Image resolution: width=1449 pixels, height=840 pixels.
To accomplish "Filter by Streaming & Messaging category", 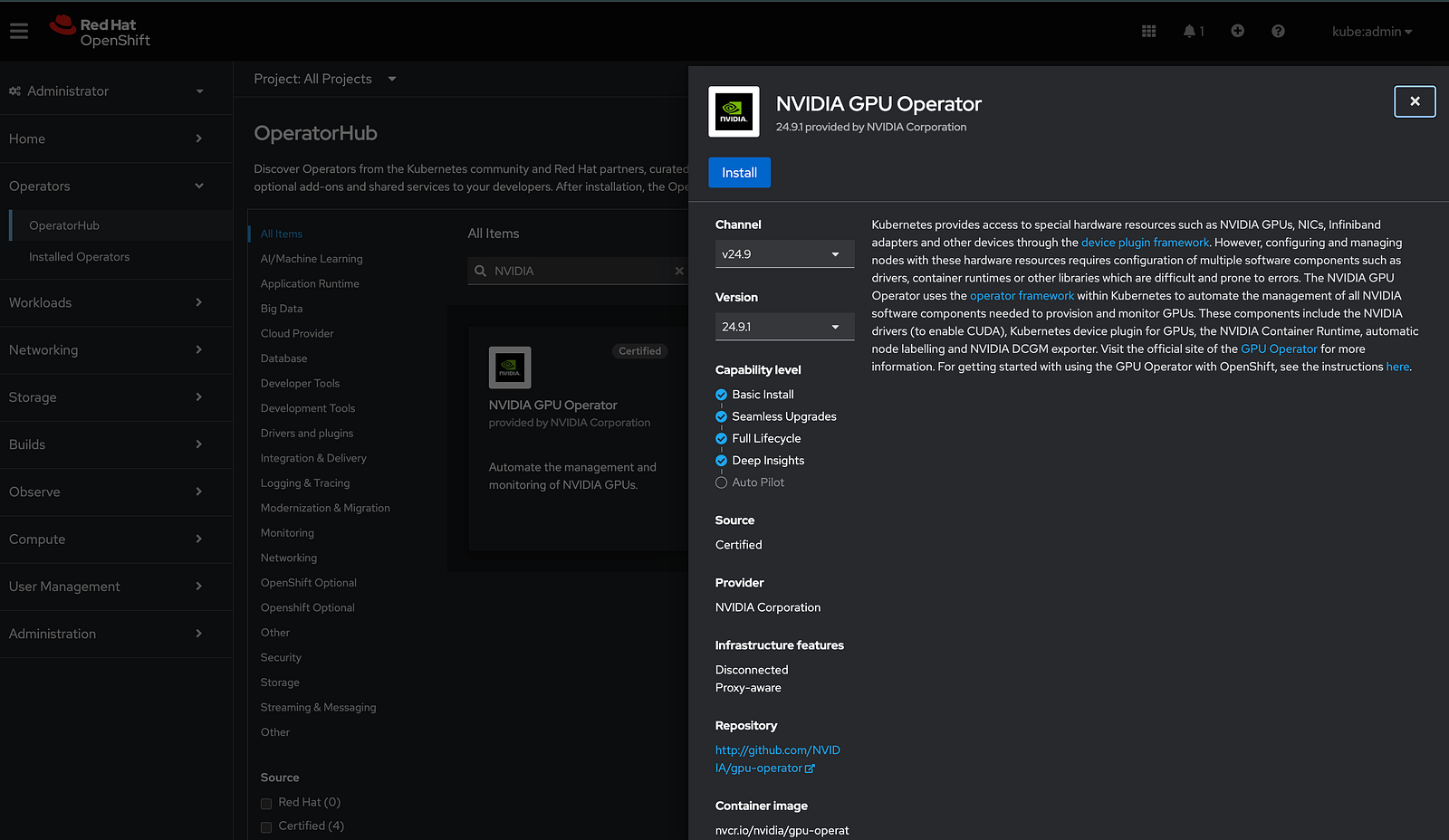I will point(318,708).
